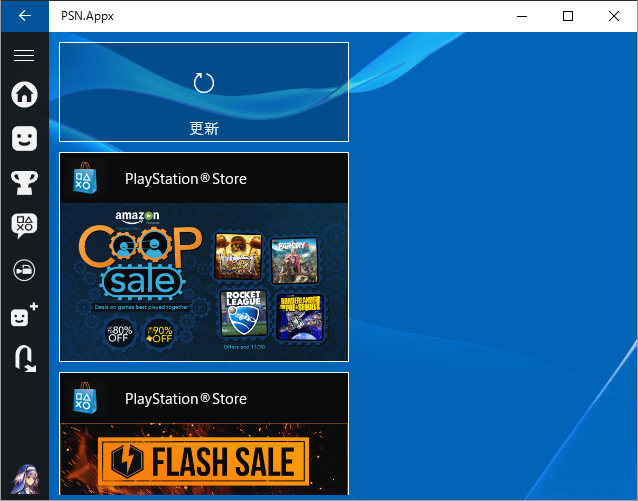Open PlayStation Store bag icon above Coop sale

[85, 178]
